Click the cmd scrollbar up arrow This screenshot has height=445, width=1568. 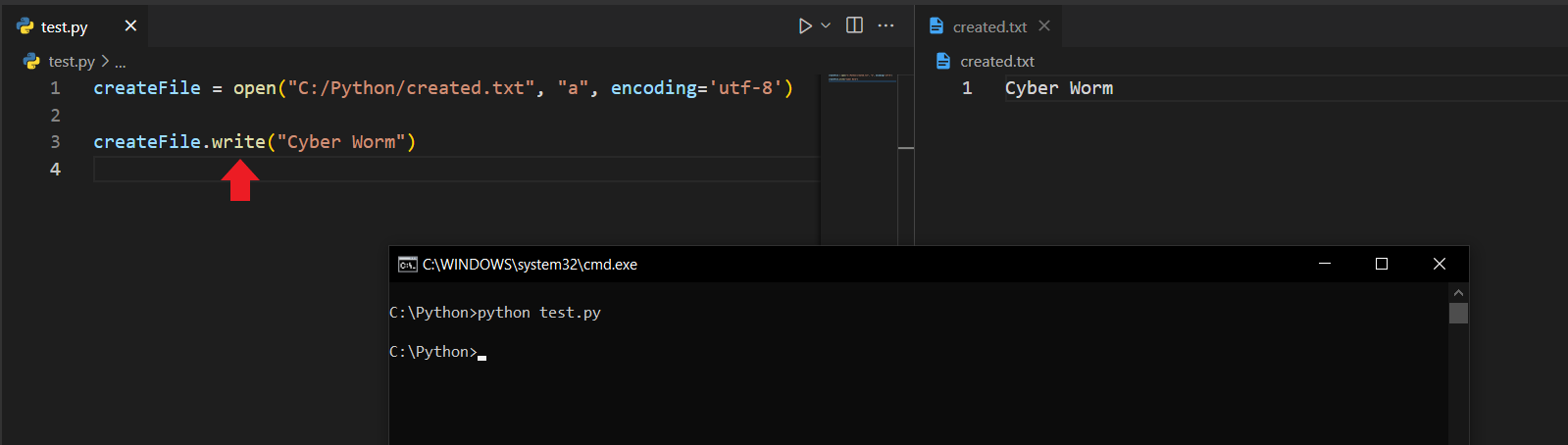pyautogui.click(x=1458, y=292)
